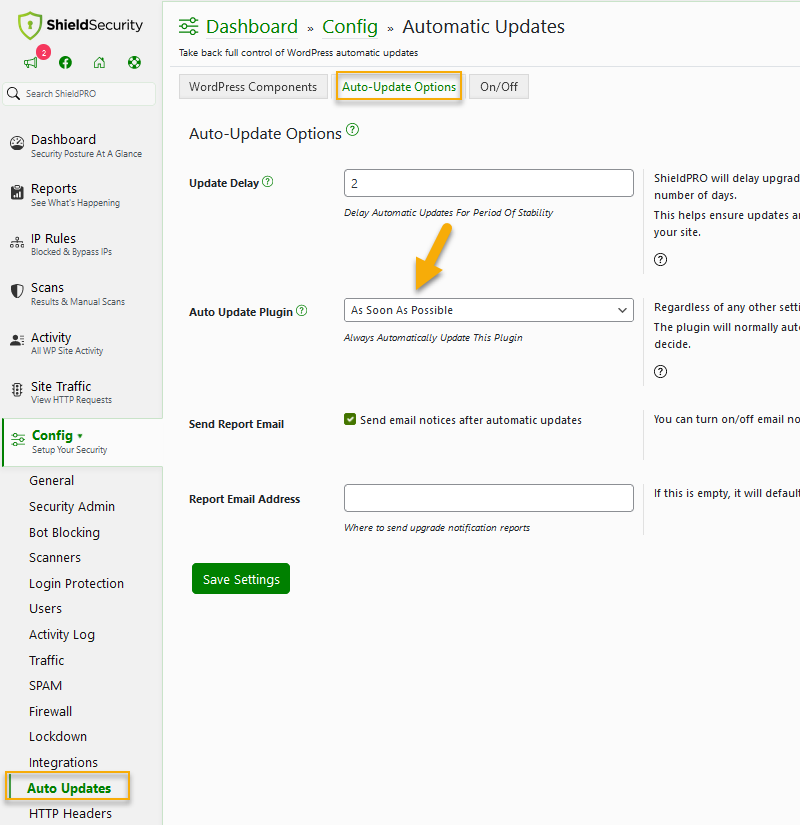Screen dimensions: 800x825
Task: Open Auto Updates submenu item
Action: pos(69,788)
